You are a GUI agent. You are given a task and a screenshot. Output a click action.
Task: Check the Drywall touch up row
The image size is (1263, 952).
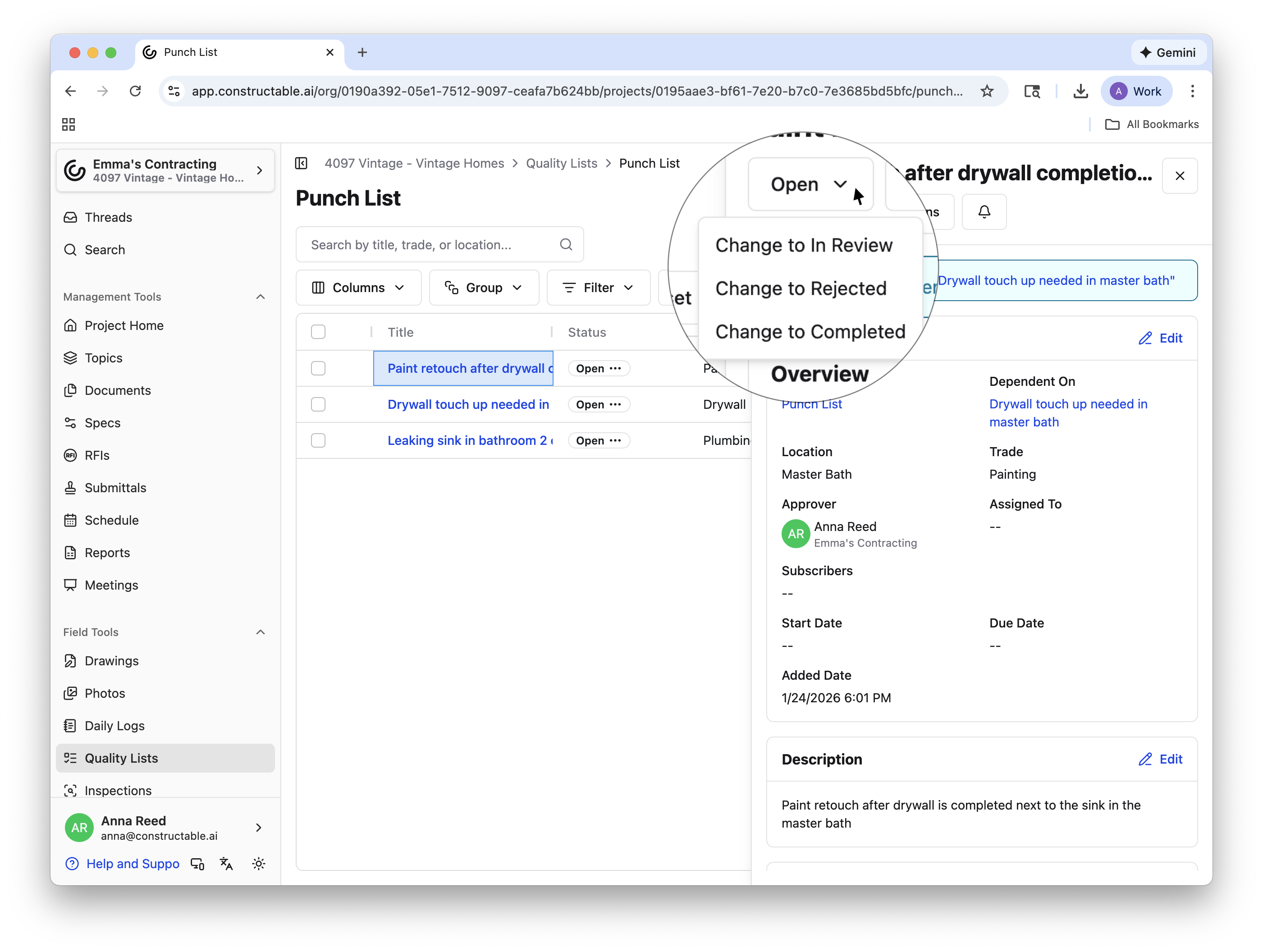318,404
